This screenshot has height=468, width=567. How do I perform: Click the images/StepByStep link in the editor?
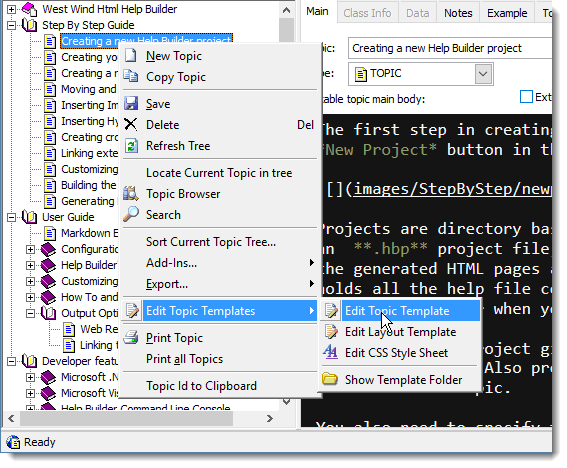pyautogui.click(x=452, y=189)
